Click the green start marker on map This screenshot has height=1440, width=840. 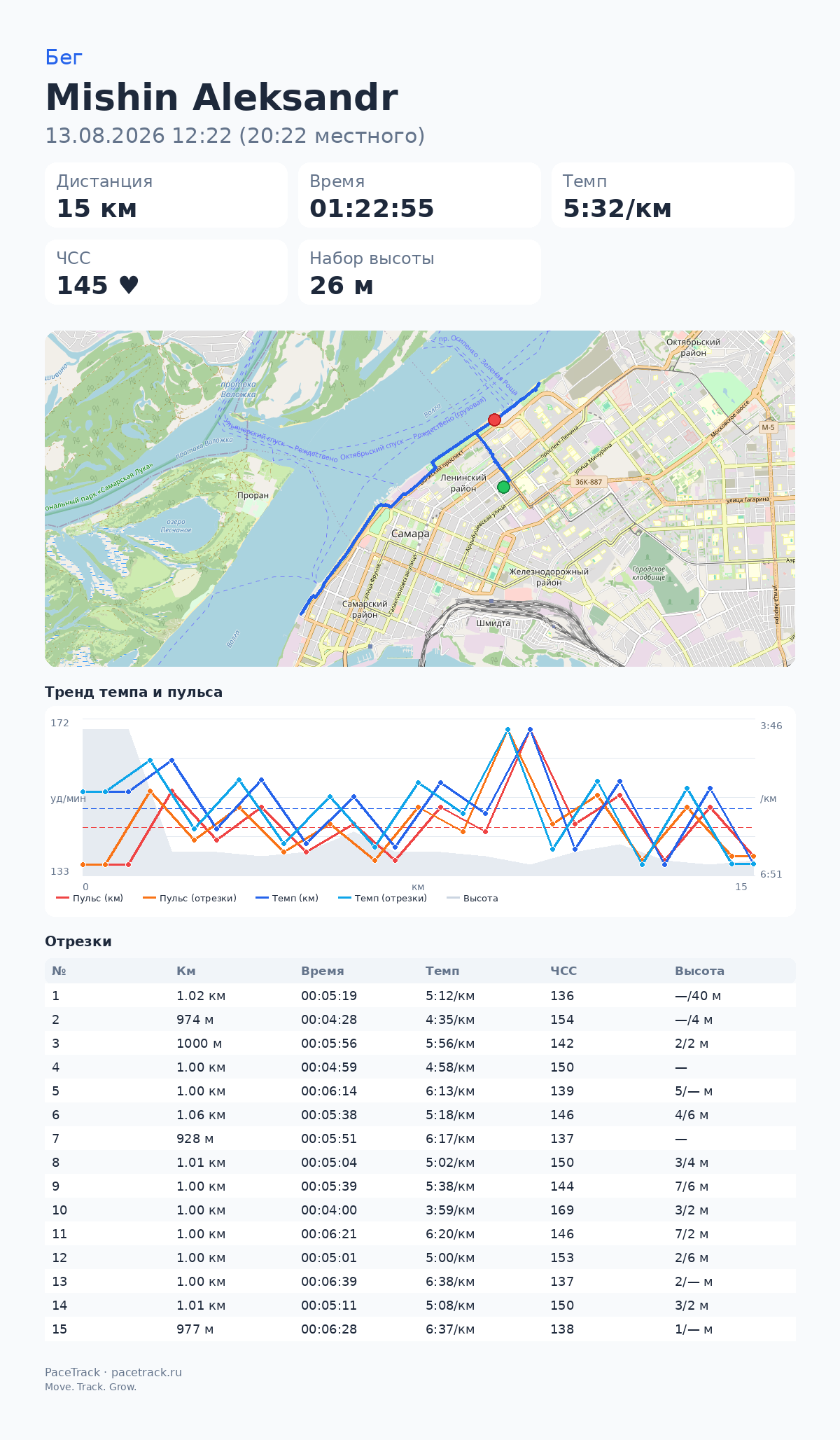click(503, 487)
